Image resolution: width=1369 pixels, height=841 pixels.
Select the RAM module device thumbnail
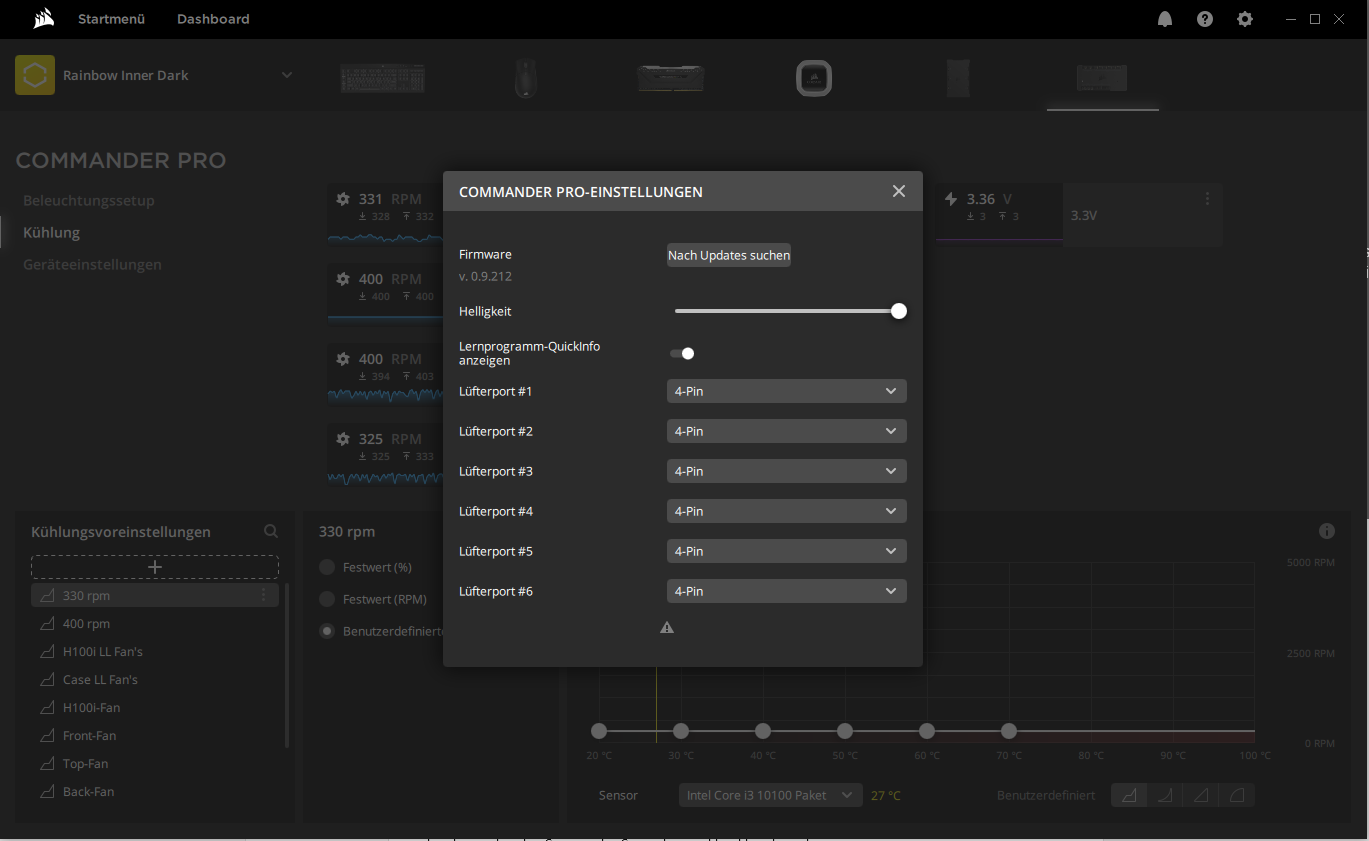click(671, 78)
